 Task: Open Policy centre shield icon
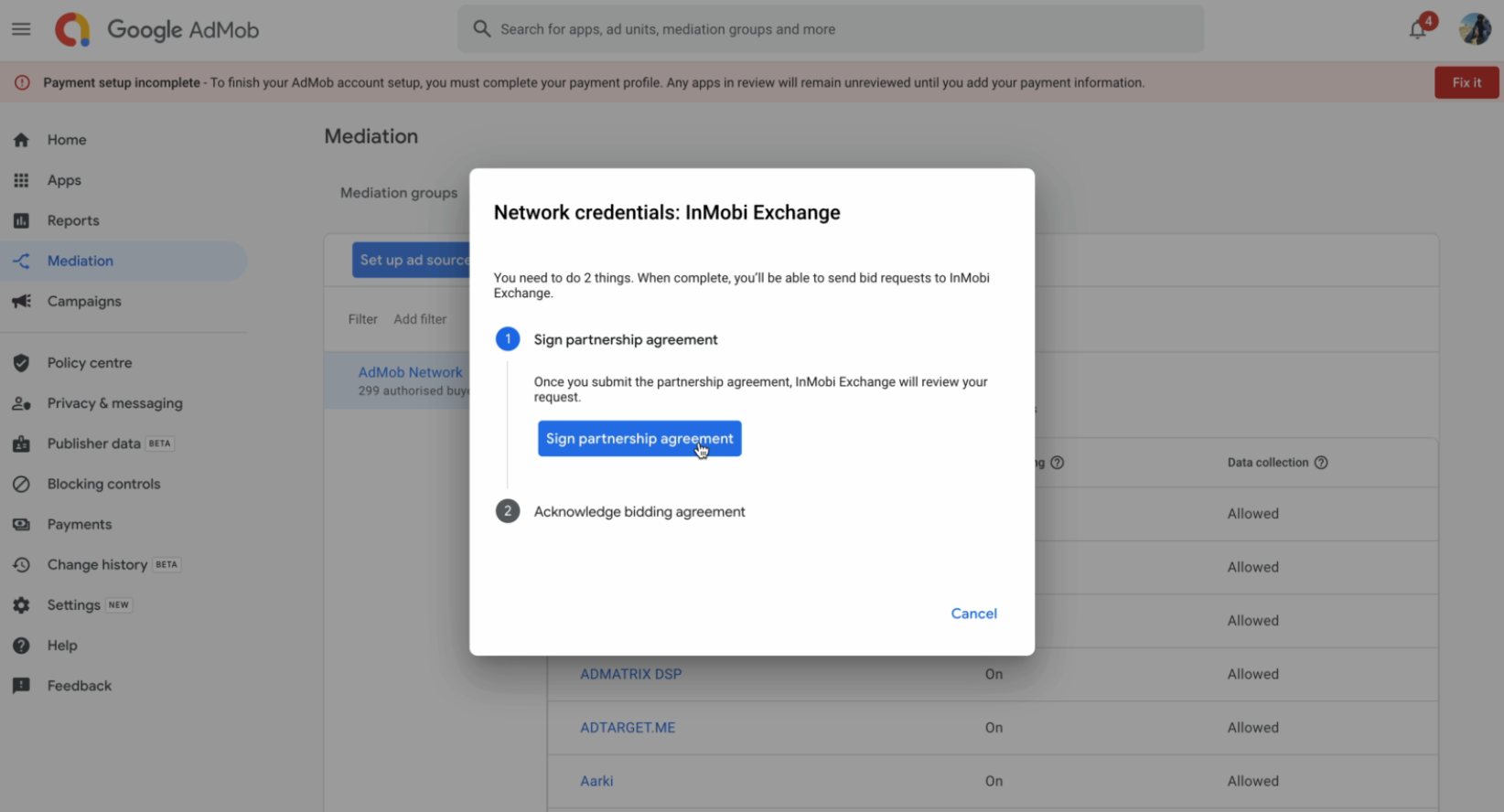22,363
